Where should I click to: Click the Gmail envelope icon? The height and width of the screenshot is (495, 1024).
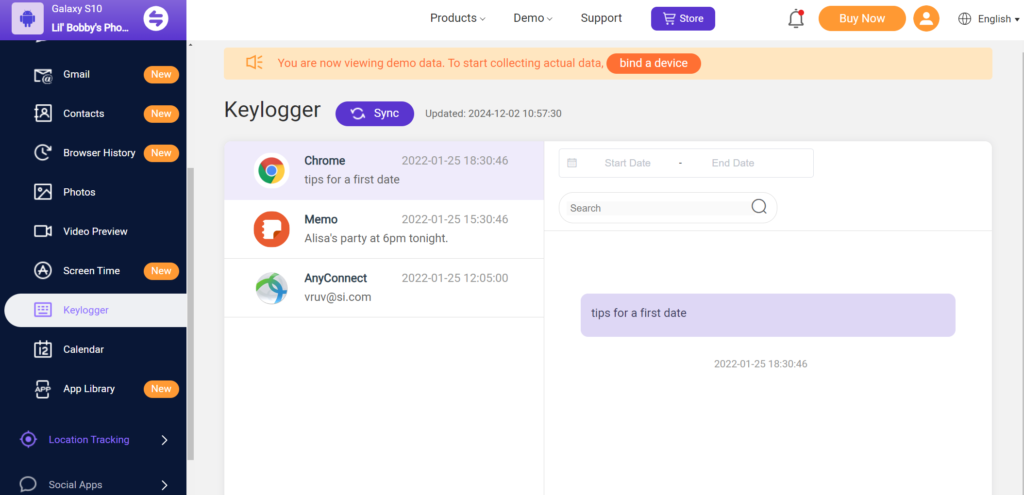[43, 75]
